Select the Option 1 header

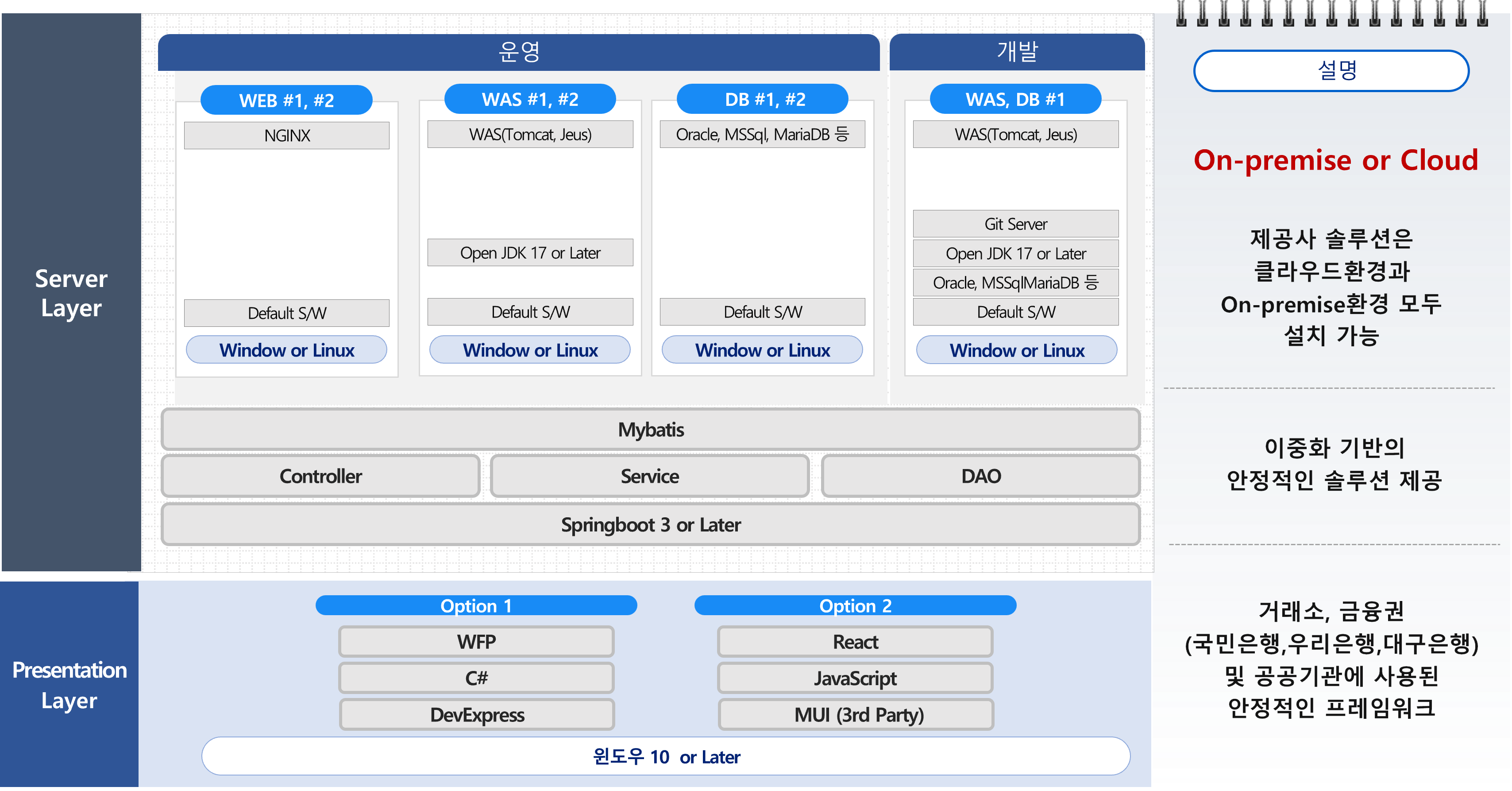coord(476,605)
